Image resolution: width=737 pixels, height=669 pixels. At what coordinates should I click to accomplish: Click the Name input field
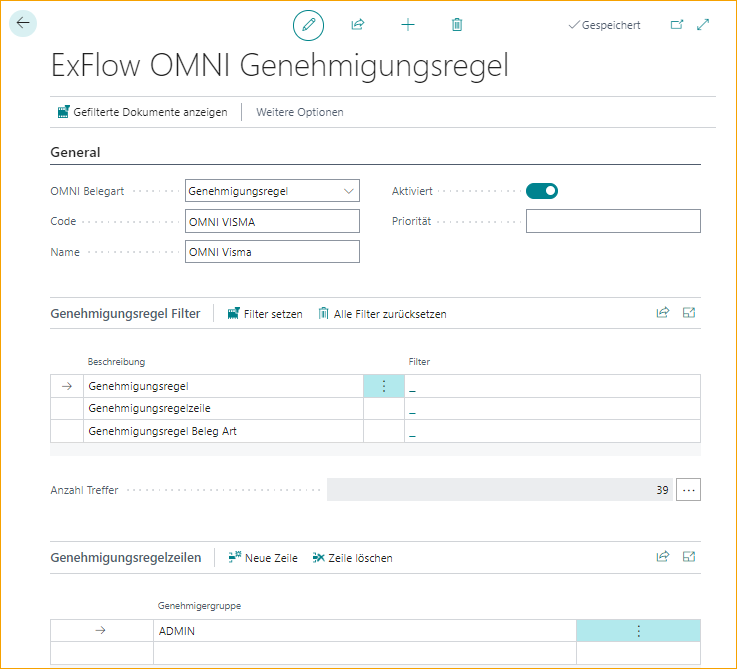[x=272, y=252]
